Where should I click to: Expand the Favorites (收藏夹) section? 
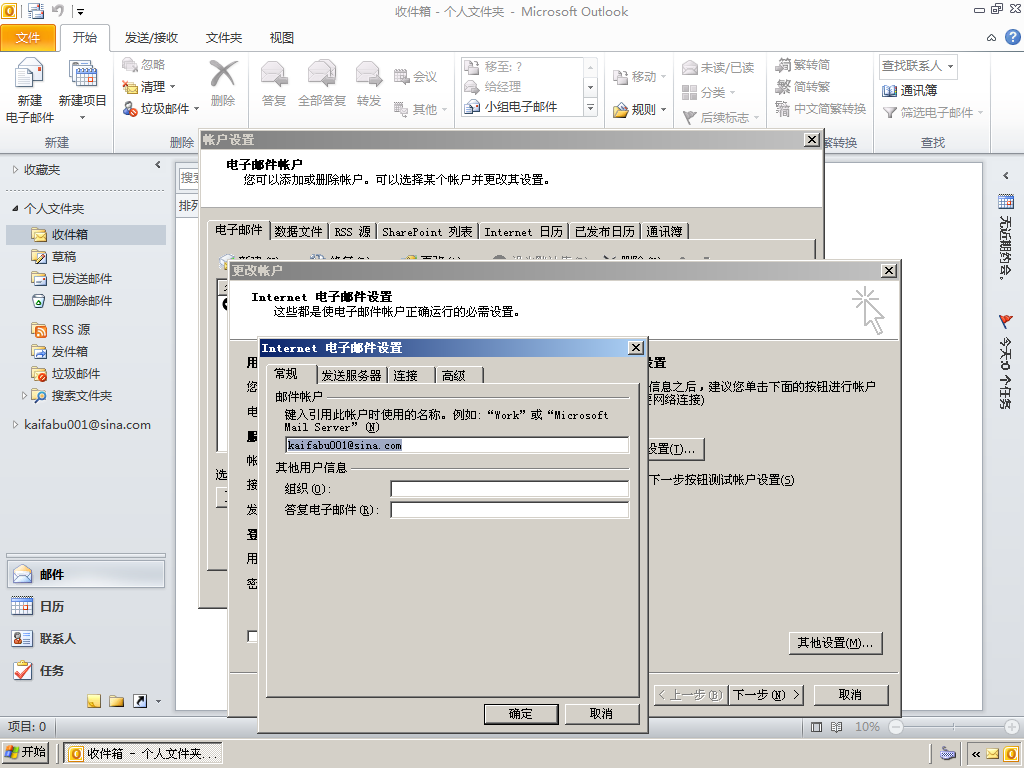click(16, 170)
